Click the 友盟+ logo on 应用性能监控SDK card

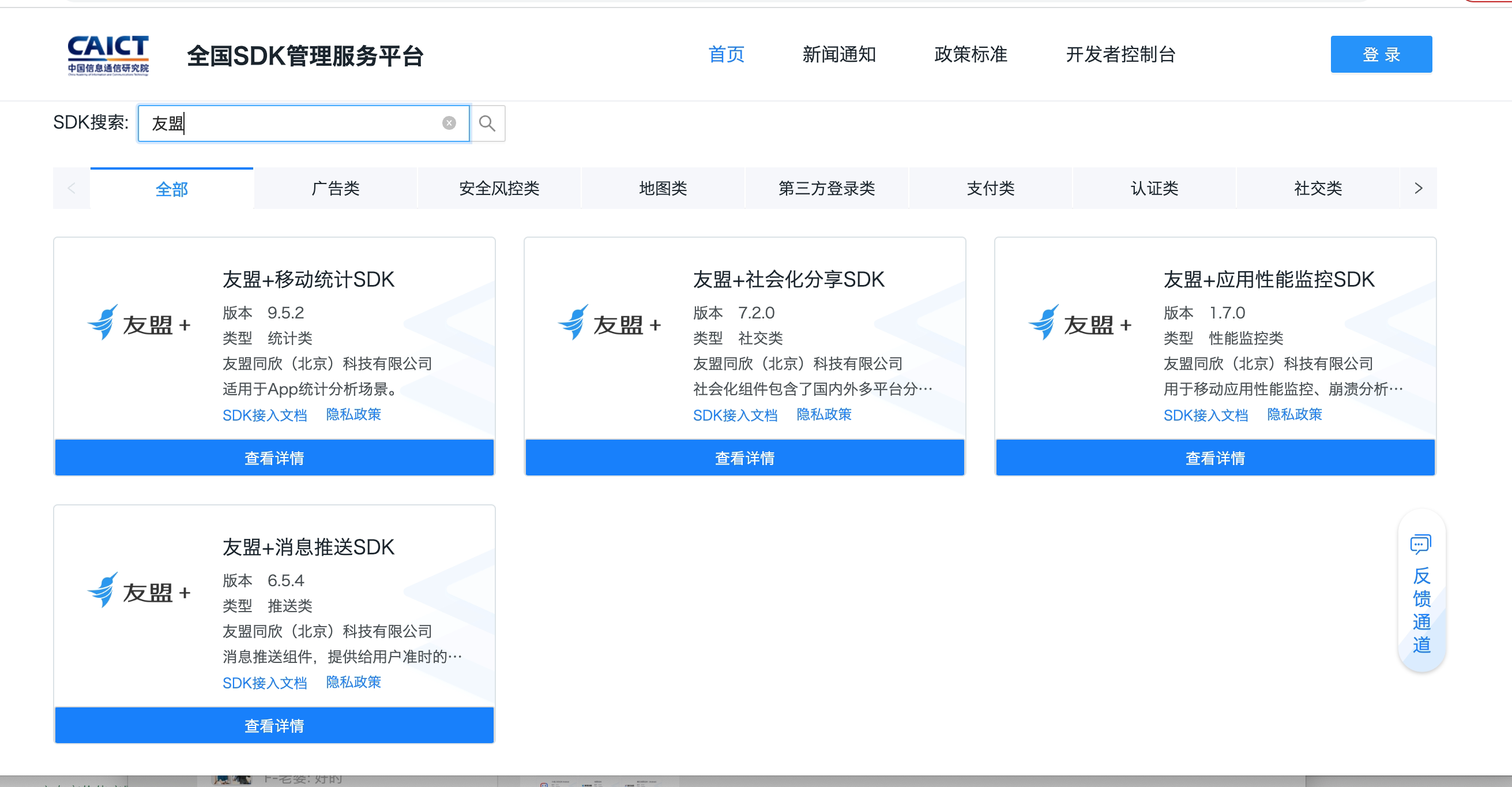[1080, 324]
